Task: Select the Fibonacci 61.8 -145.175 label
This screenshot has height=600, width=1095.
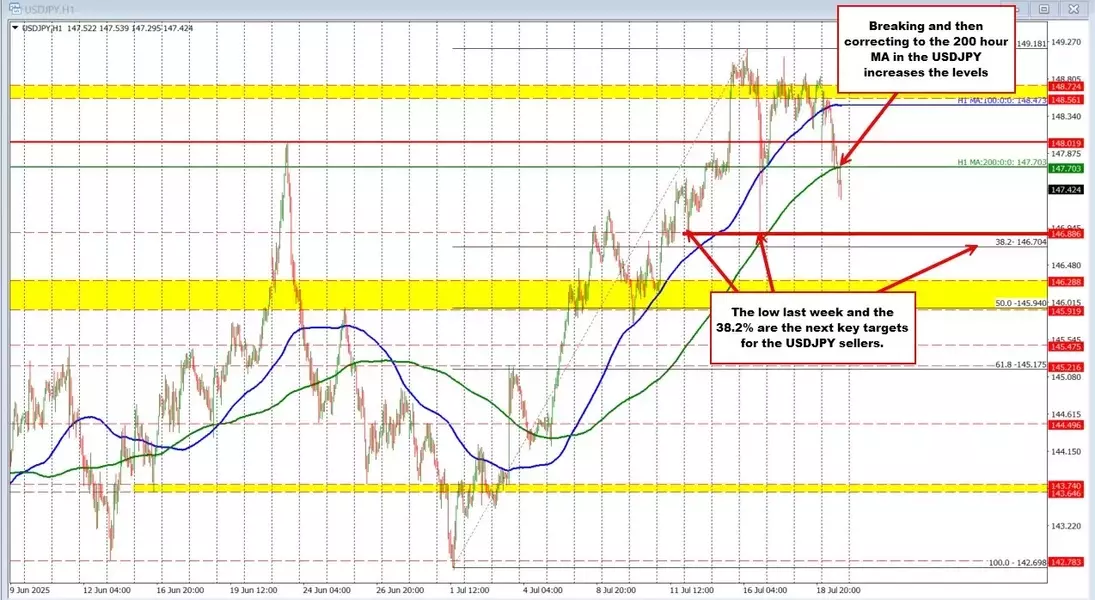Action: [x=1021, y=365]
